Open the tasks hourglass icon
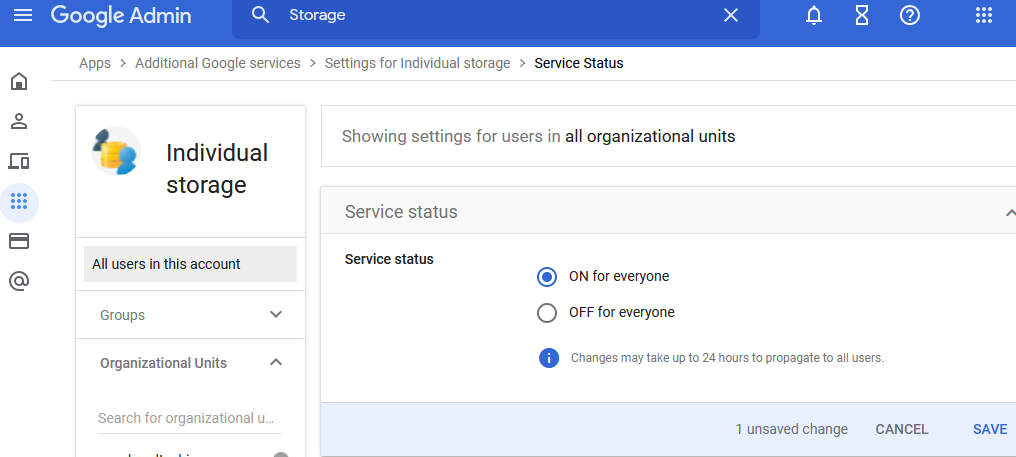1016x457 pixels. tap(862, 15)
